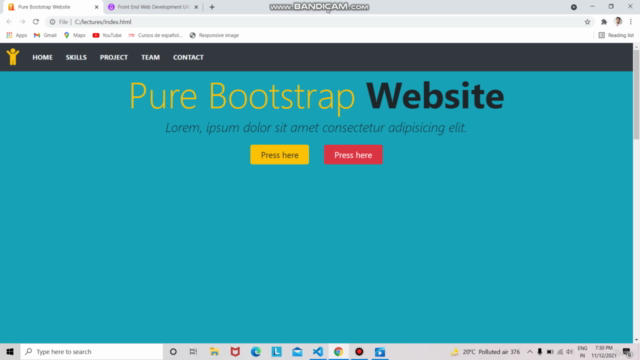Click the microphone icon in system tray
640x360 pixels.
tap(540, 351)
